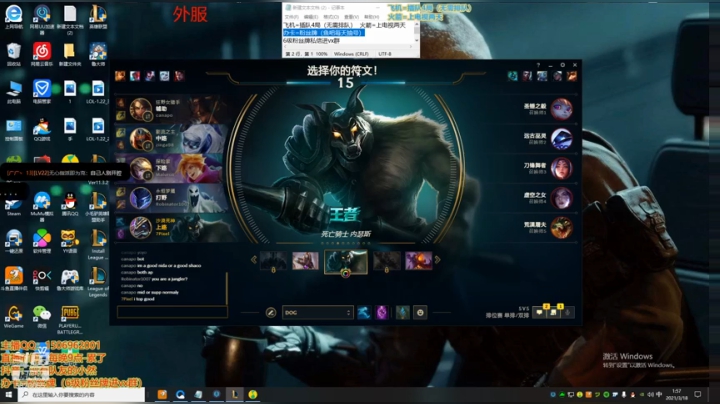The image size is (720, 404).
Task: Switch to League of Legends taskbar icon
Action: [x=235, y=394]
